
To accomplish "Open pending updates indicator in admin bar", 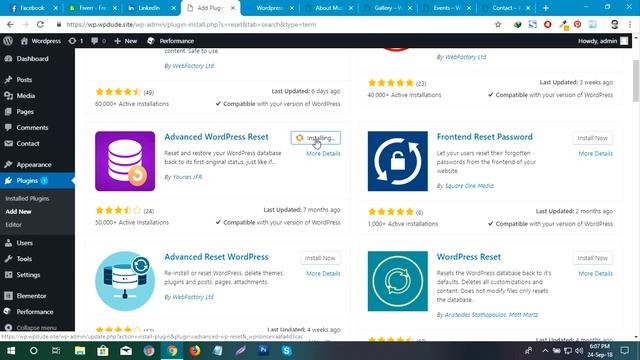I will click(x=76, y=41).
